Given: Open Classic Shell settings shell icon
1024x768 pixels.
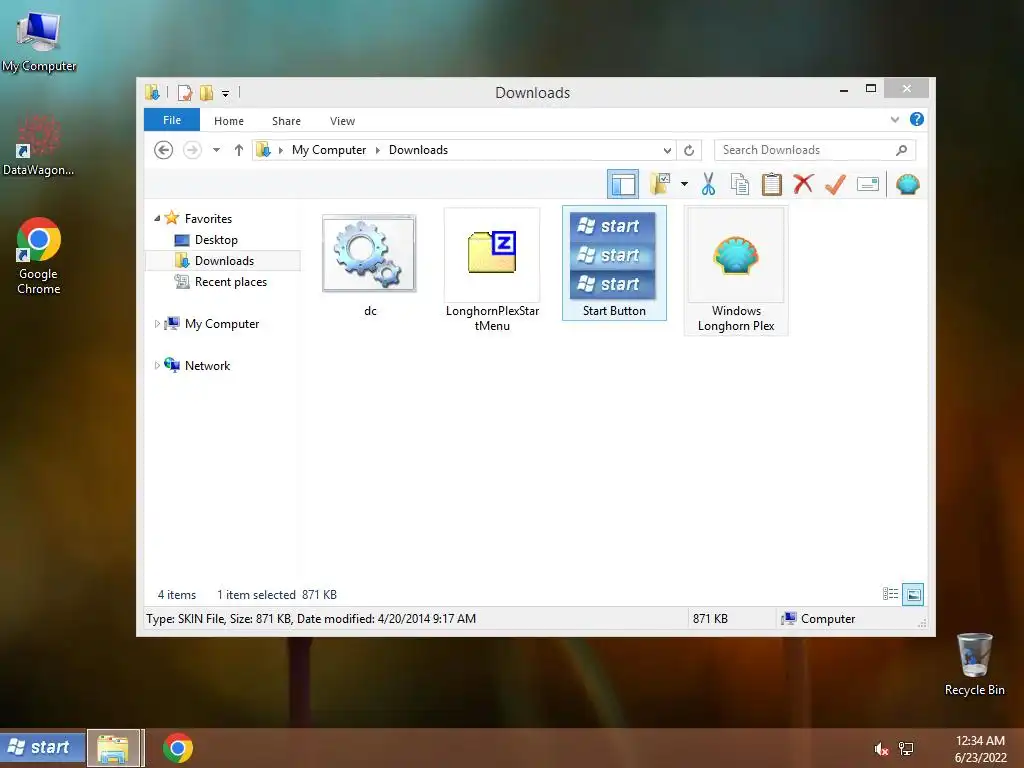Looking at the screenshot, I should (x=908, y=184).
